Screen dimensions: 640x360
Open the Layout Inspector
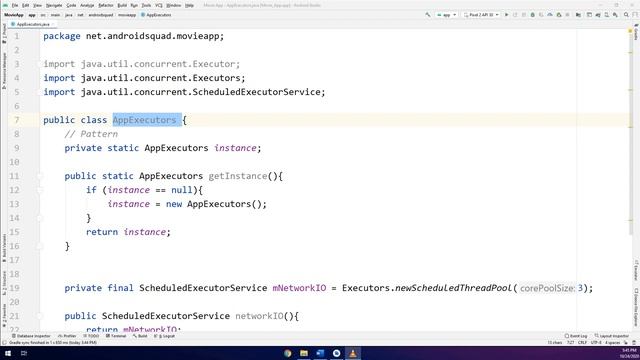pyautogui.click(x=611, y=336)
